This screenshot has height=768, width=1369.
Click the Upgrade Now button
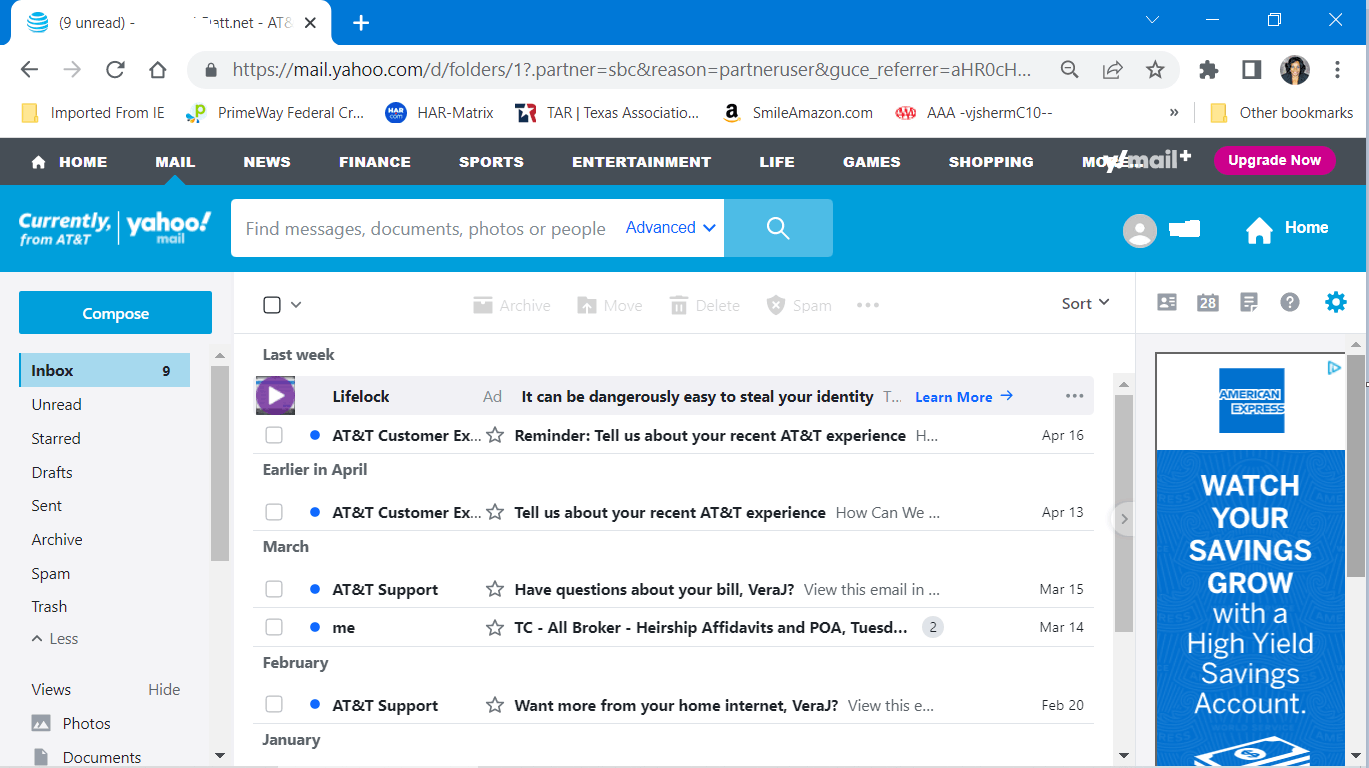1274,160
